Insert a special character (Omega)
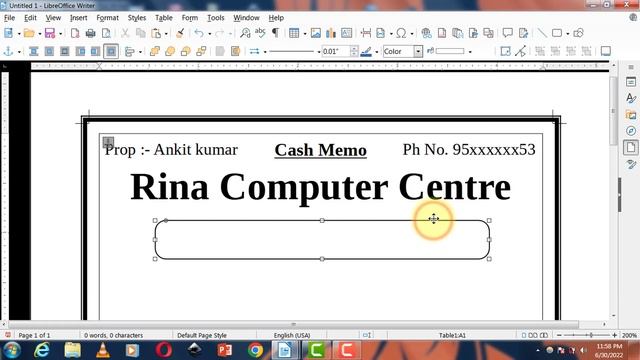 pos(401,33)
